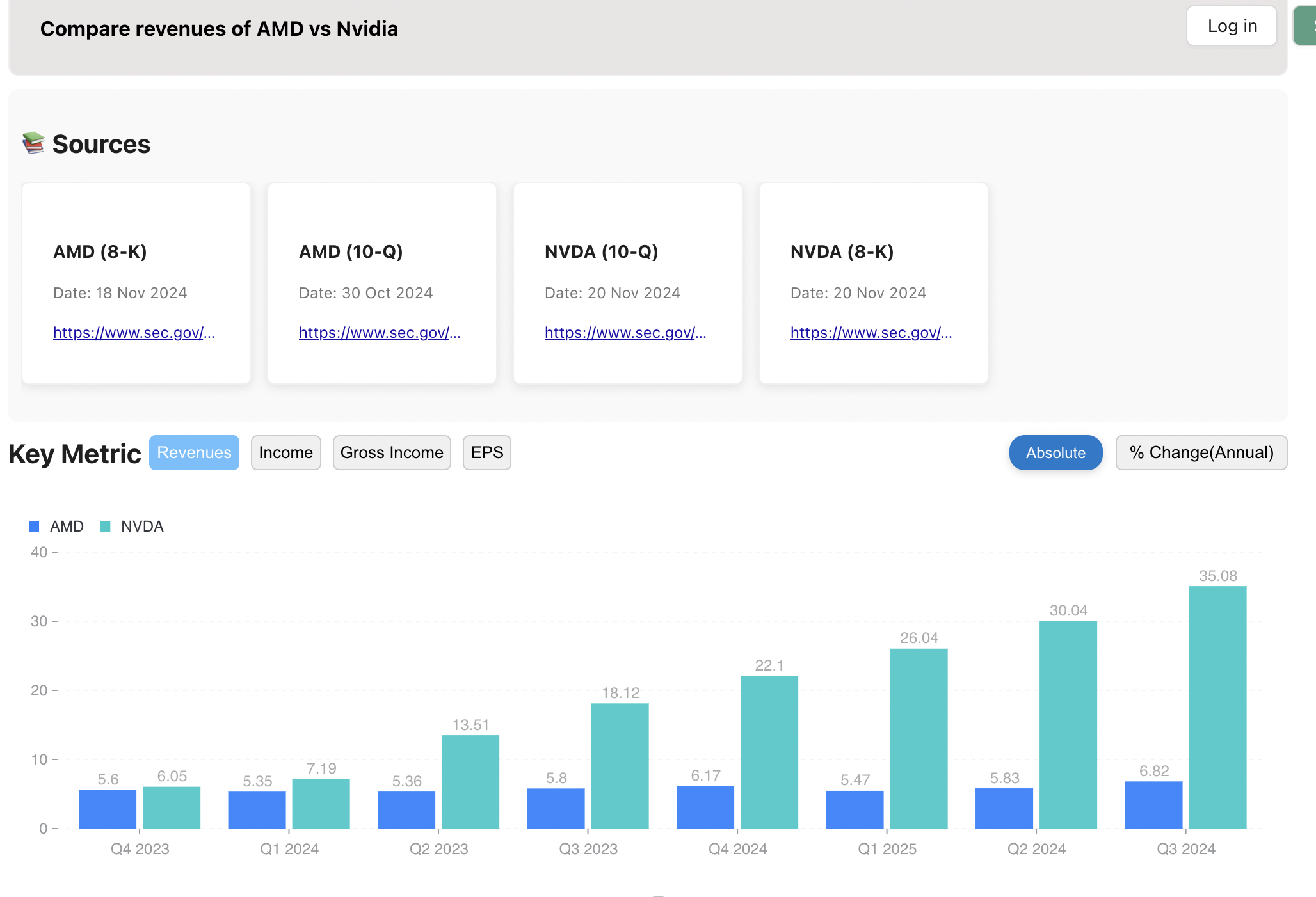Click the NVDA 30.04 bar for Q2 2024

[x=1068, y=724]
